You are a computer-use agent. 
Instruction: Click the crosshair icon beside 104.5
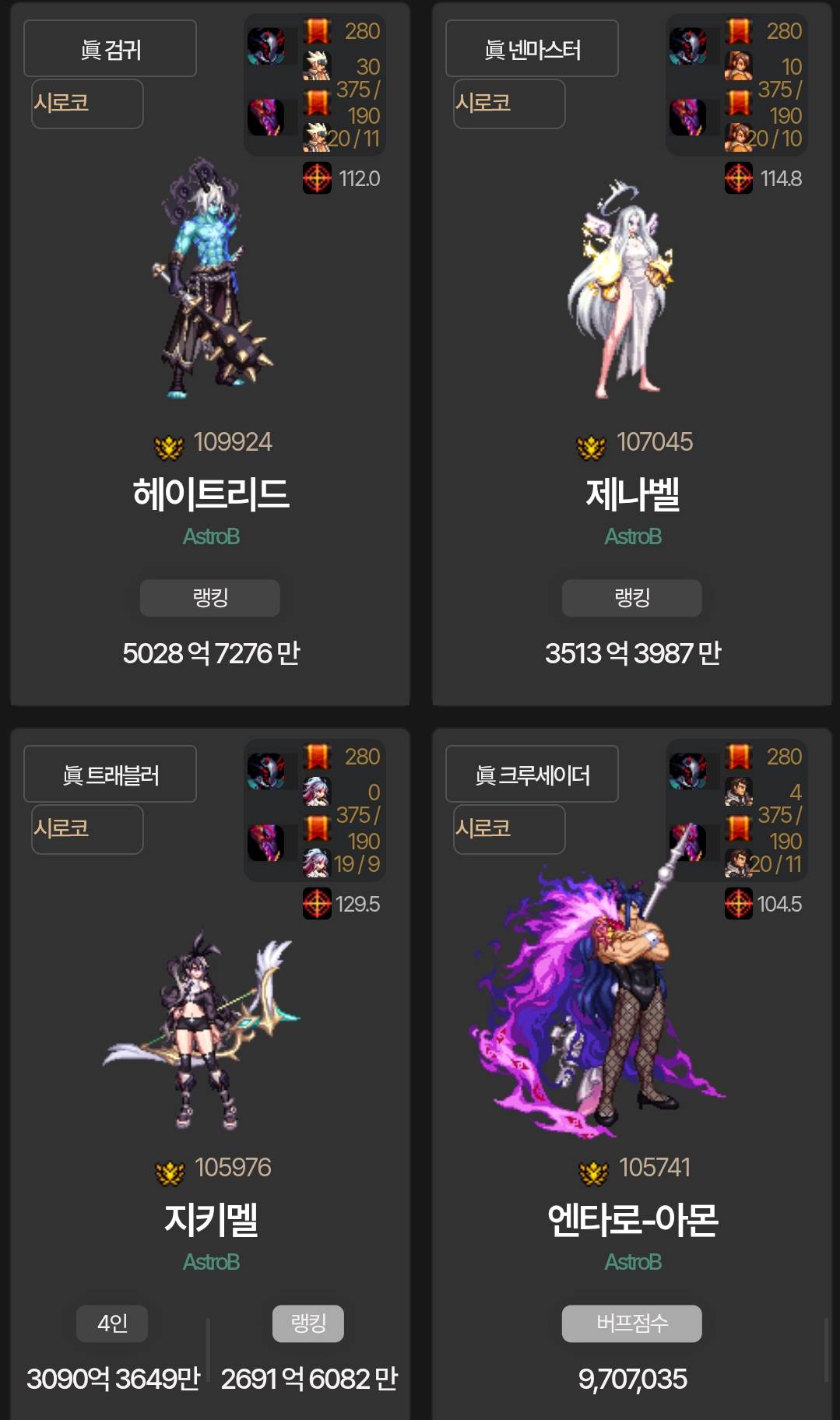[739, 904]
